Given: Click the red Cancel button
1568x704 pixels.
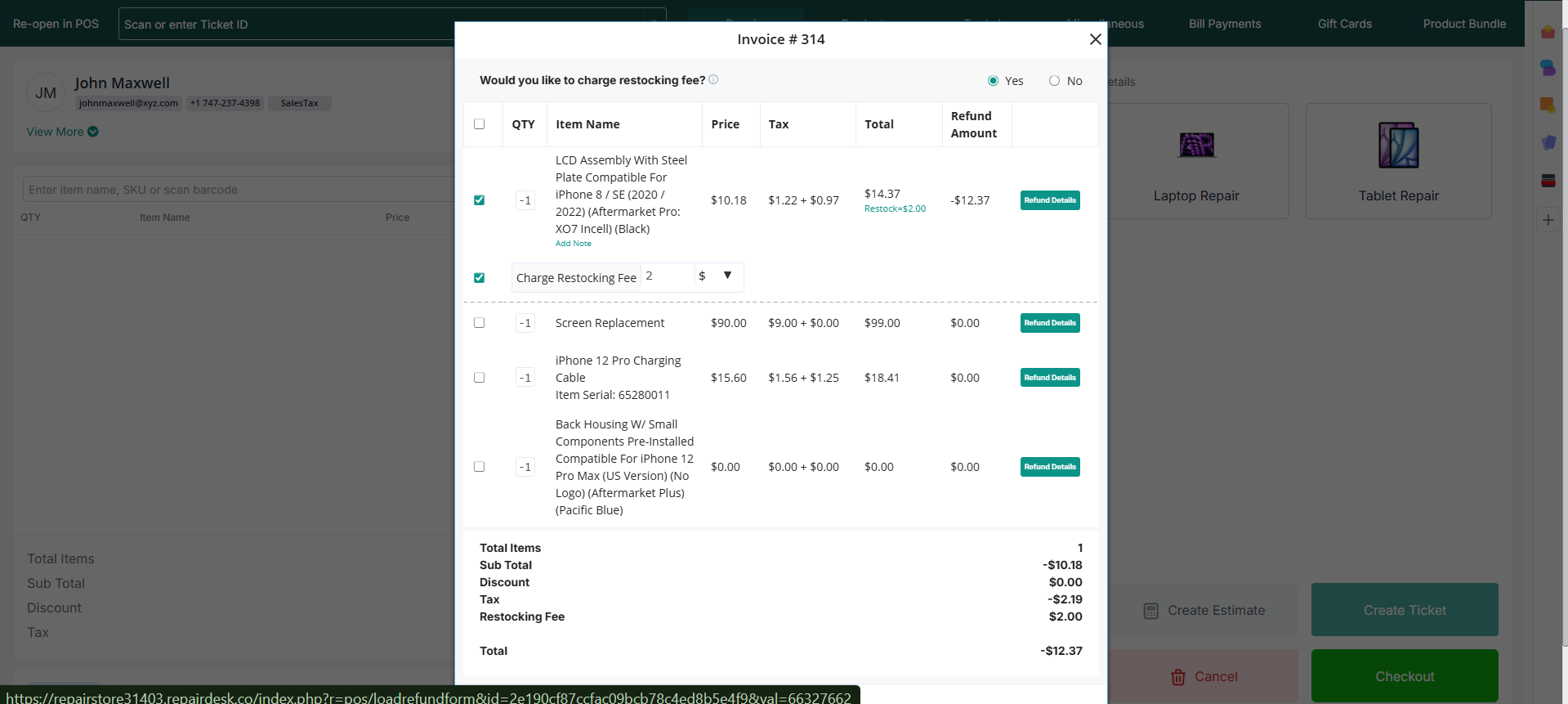Looking at the screenshot, I should coord(1204,676).
